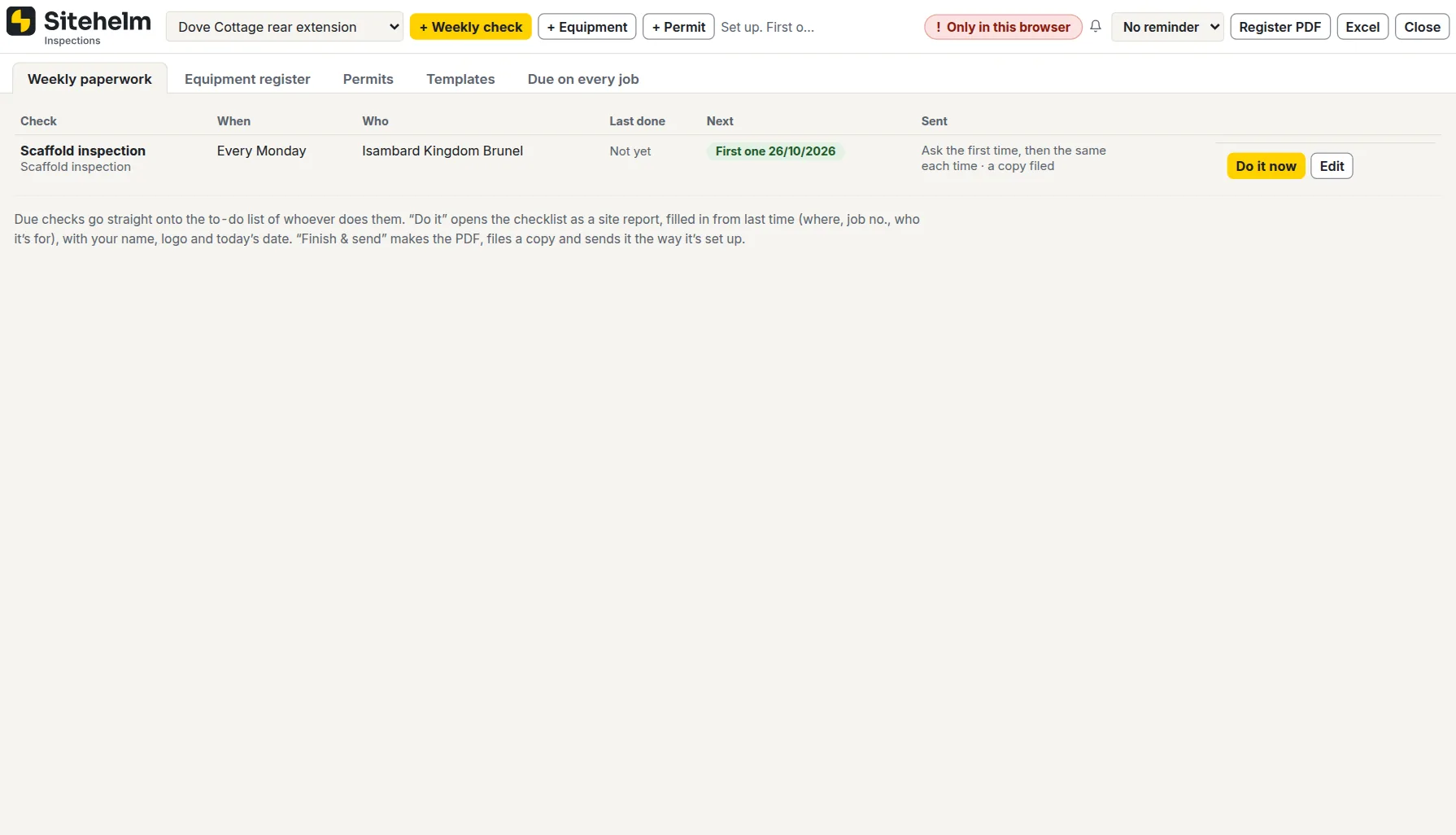Click the Close button in the header
Image resolution: width=1456 pixels, height=835 pixels.
tap(1422, 27)
